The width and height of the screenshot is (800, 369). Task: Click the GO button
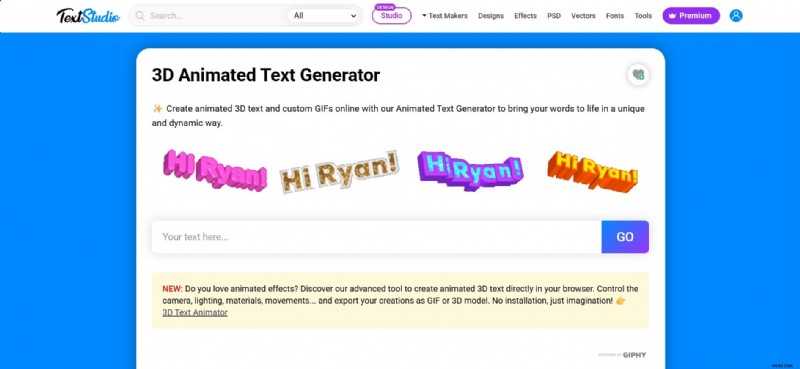pos(625,237)
